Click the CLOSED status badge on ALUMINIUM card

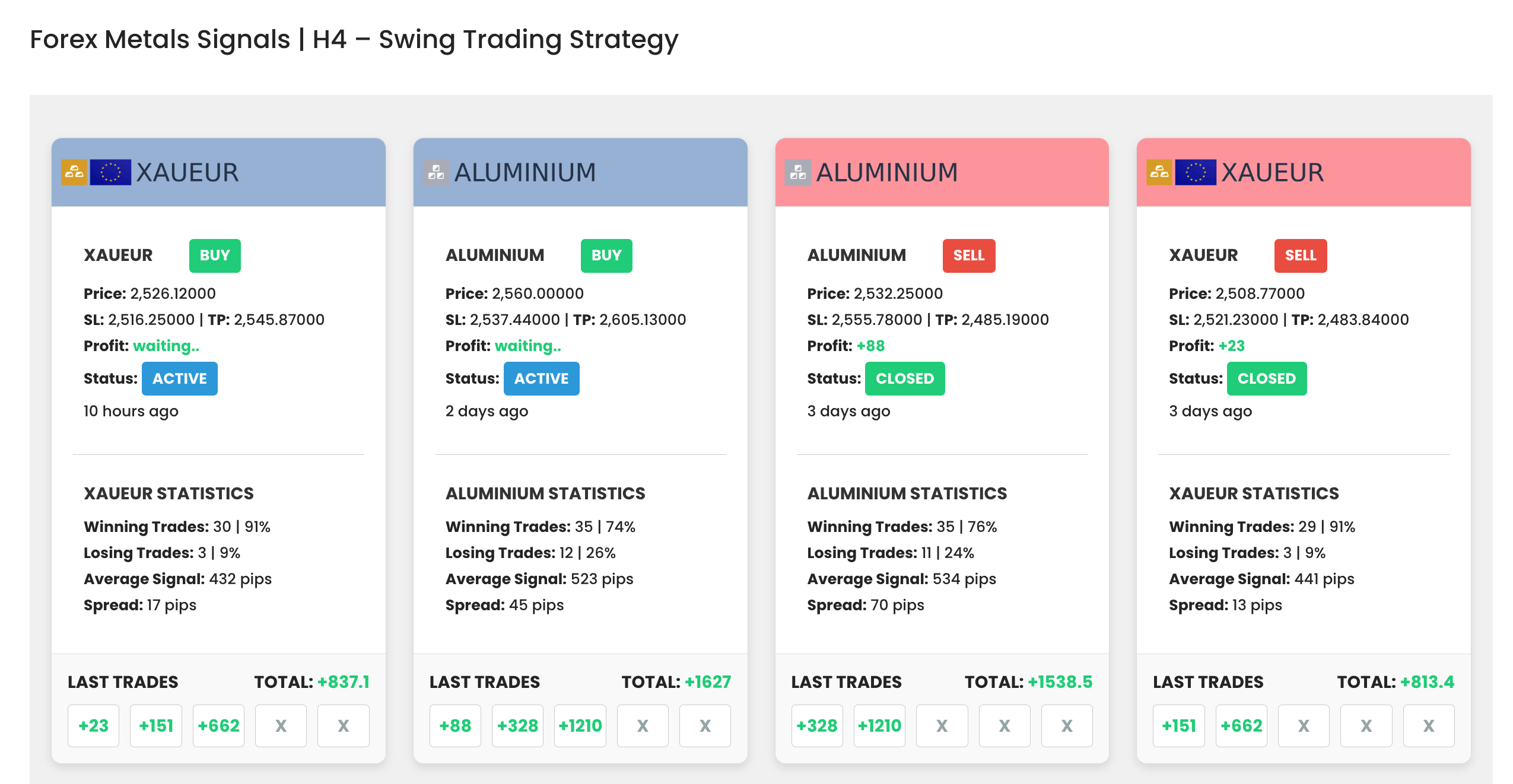coord(905,378)
